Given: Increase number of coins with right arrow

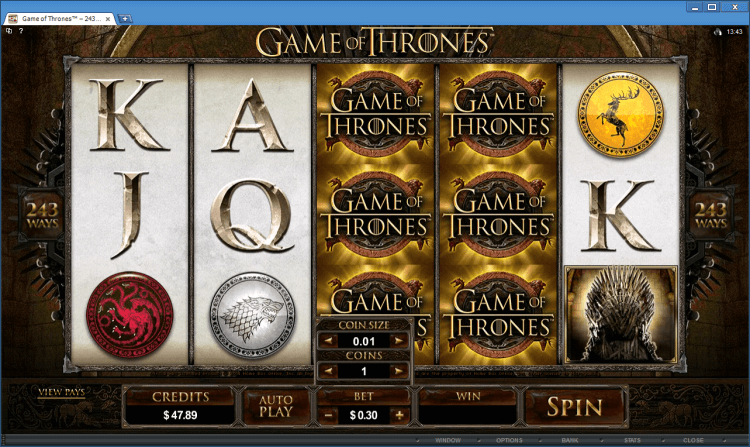Looking at the screenshot, I should coord(399,371).
